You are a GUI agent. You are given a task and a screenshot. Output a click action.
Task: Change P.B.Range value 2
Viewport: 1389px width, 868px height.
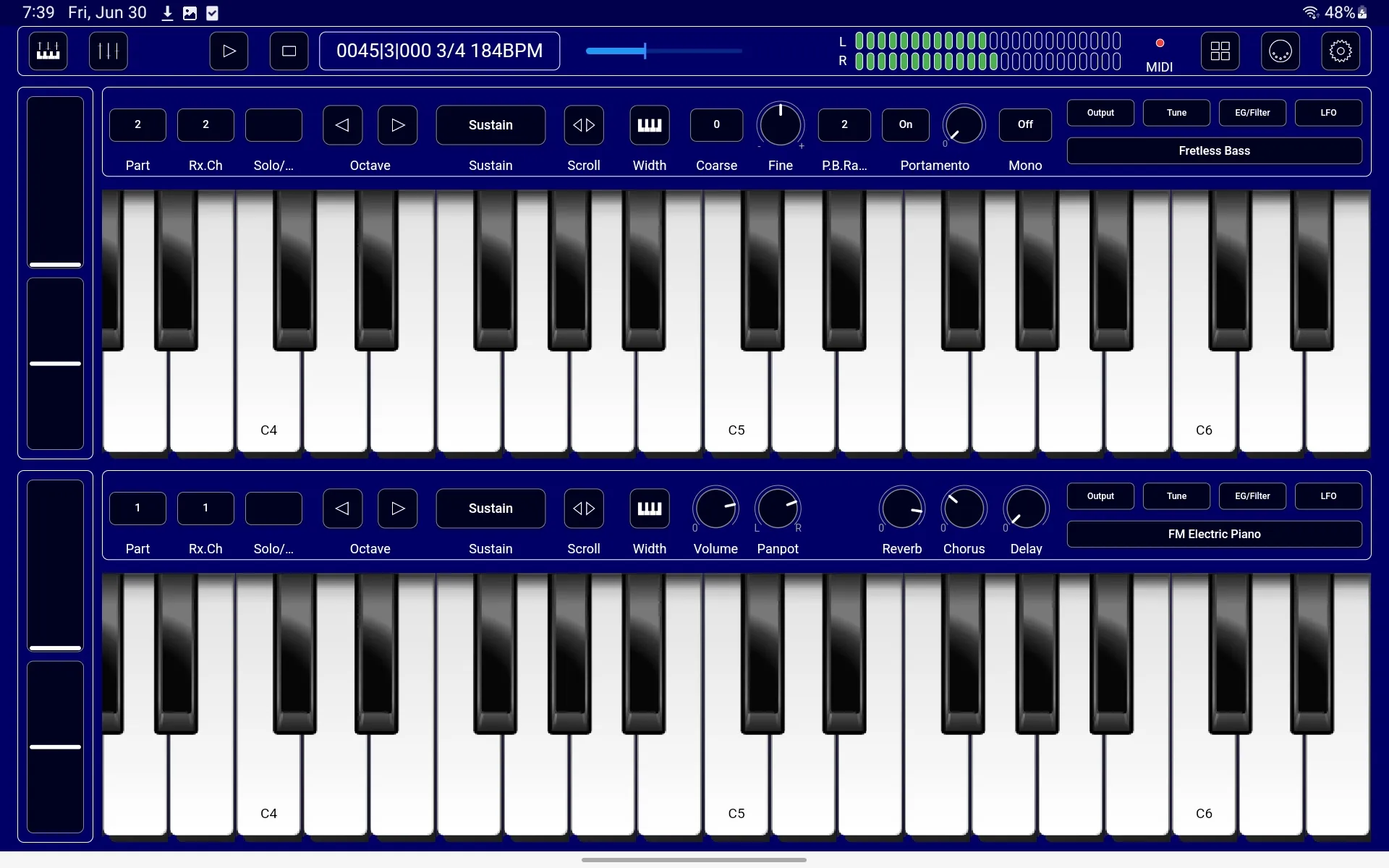(844, 125)
